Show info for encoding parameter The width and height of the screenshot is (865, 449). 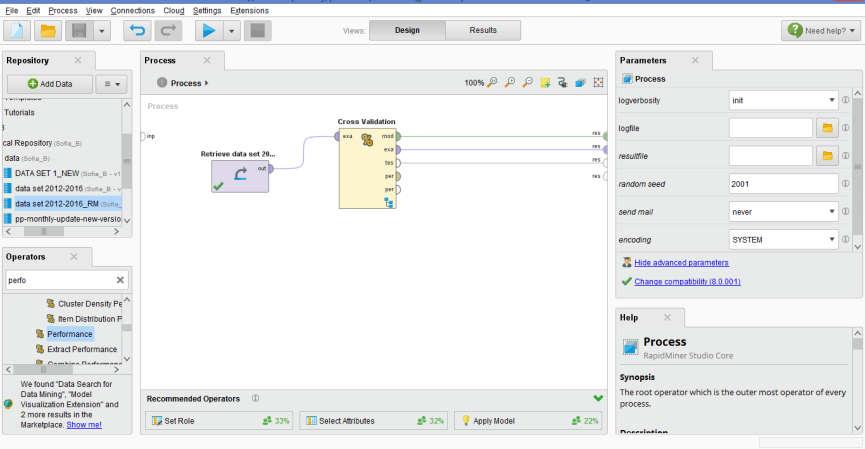pos(845,239)
